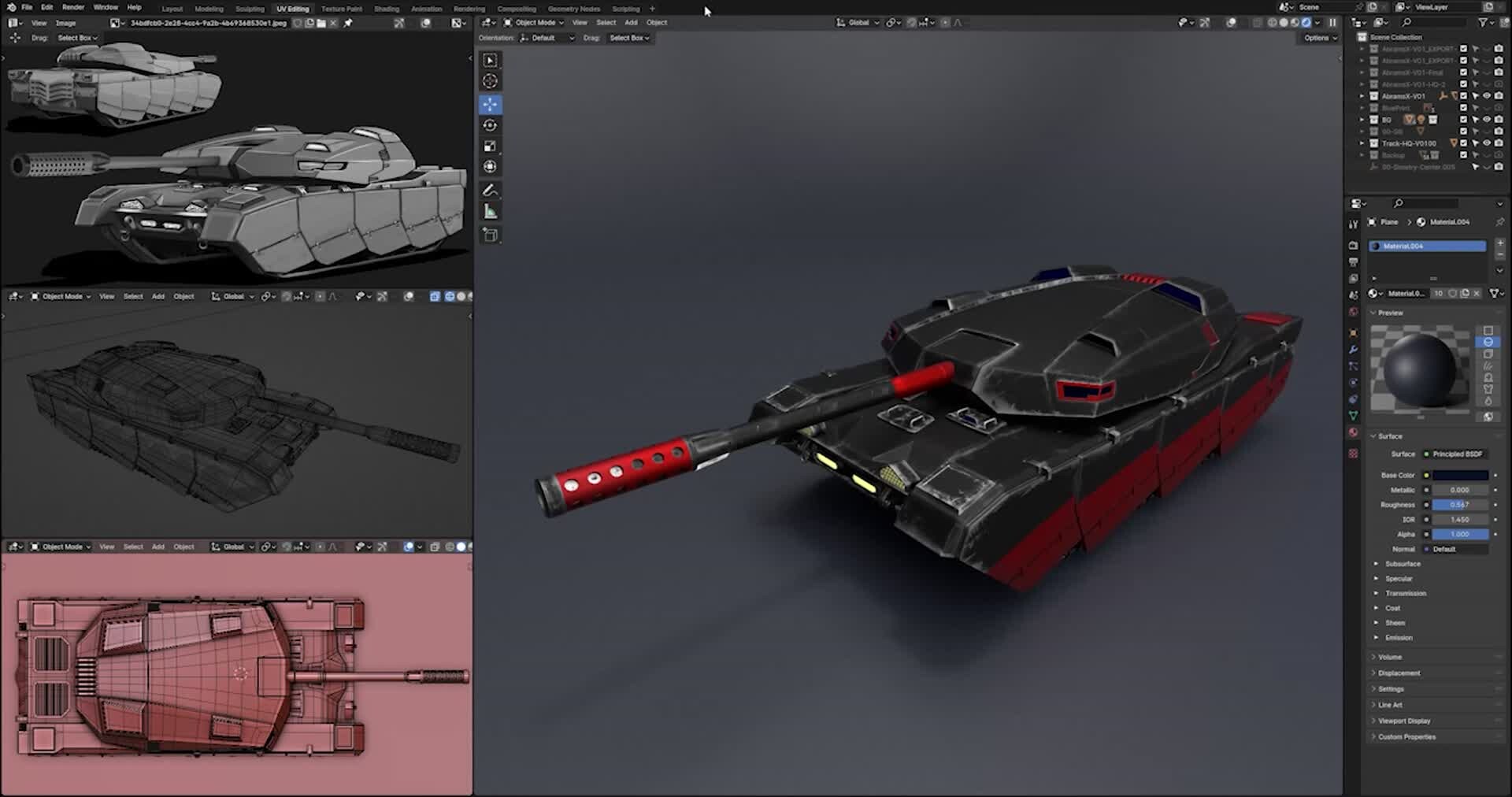Screen dimensions: 1512x797
Task: Open the Texture Properties checkered tab
Action: (1353, 454)
